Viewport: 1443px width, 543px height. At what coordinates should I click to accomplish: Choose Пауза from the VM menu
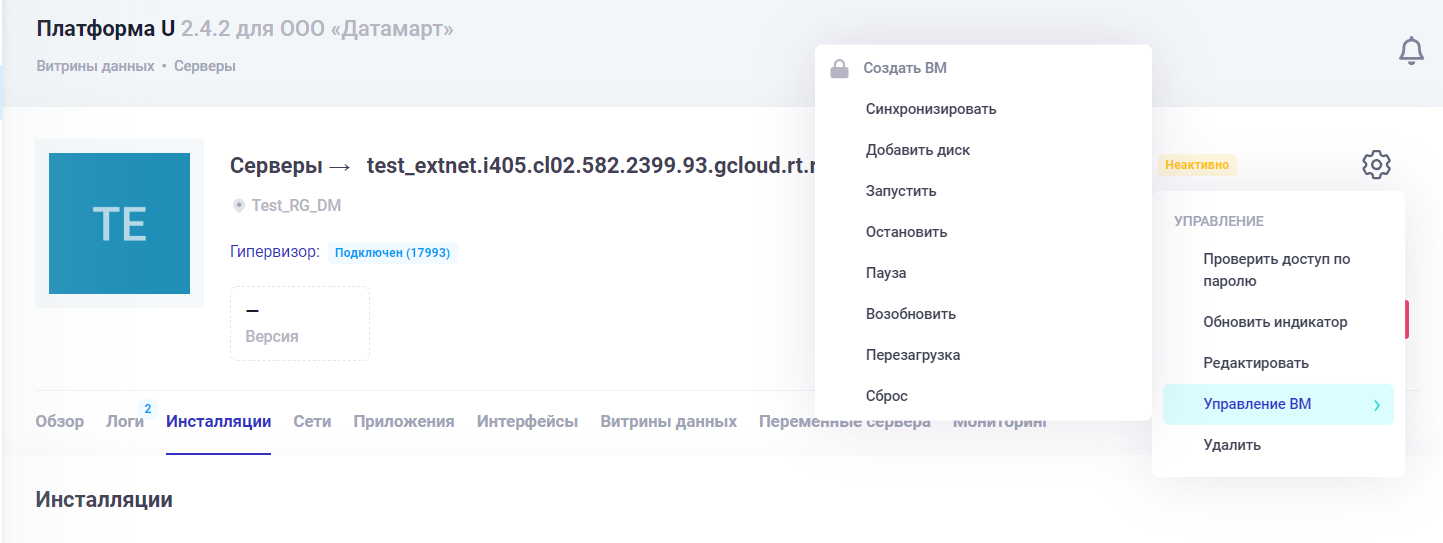885,273
